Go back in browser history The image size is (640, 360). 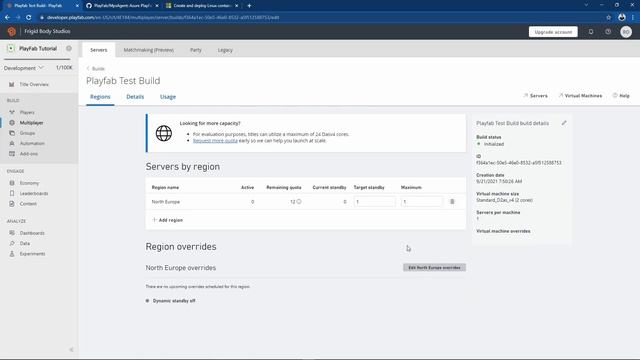point(7,18)
